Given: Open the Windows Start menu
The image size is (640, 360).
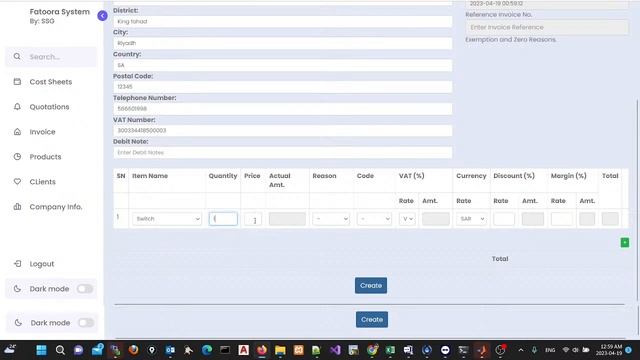Looking at the screenshot, I should coord(41,350).
